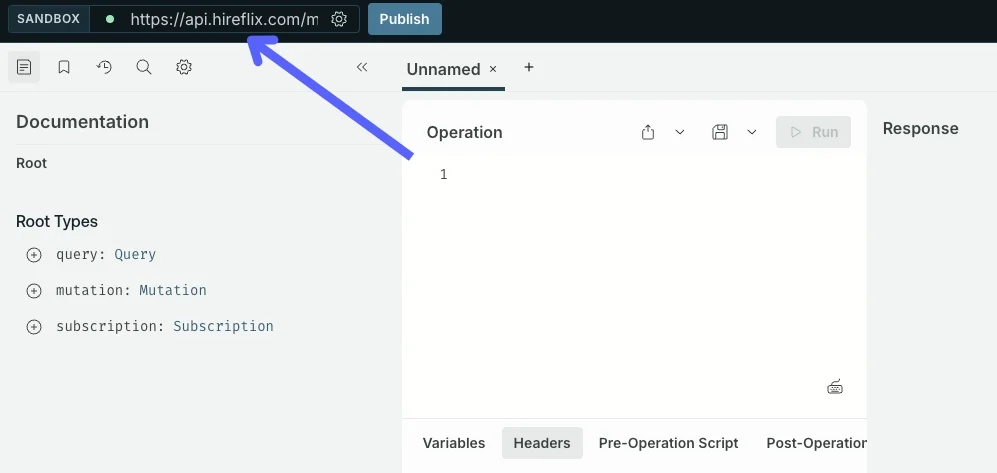Viewport: 997px width, 473px height.
Task: Click the Documentation heading
Action: point(82,121)
